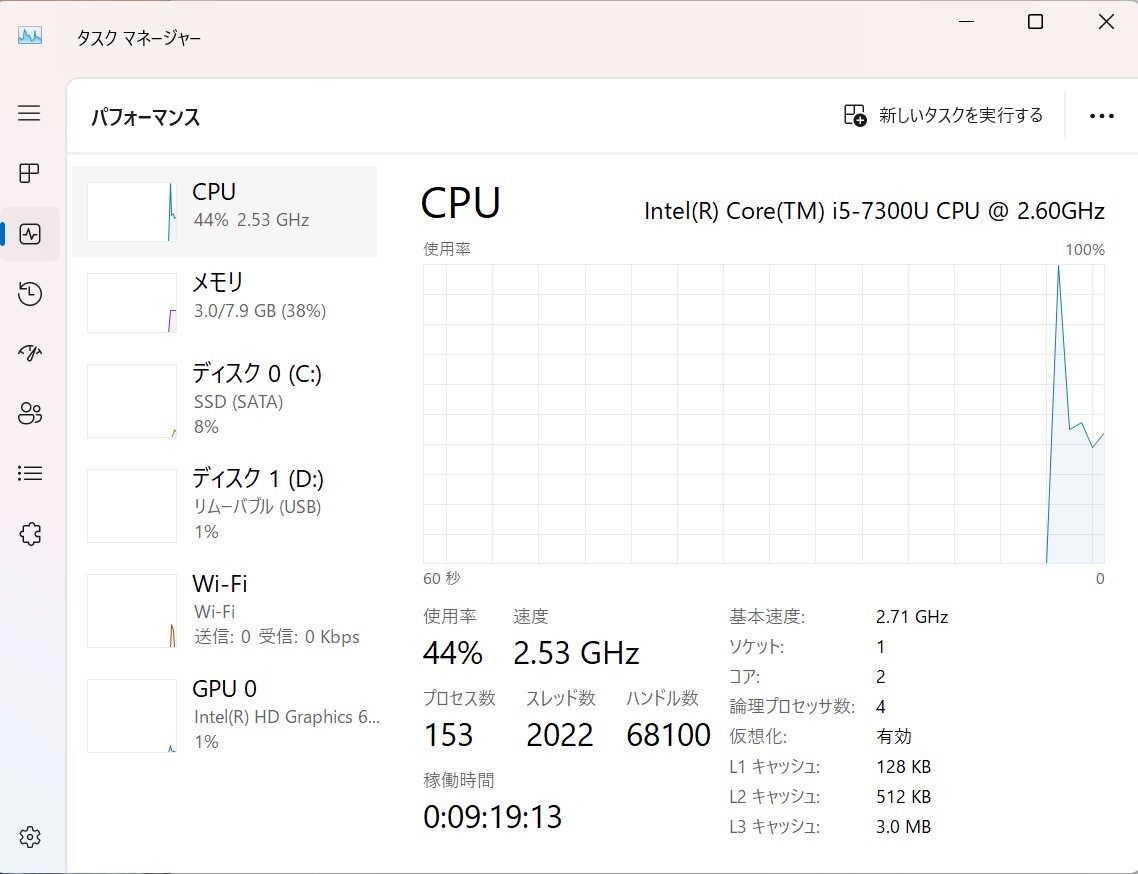This screenshot has height=874, width=1138.
Task: Open the three-dot more options menu
Action: point(1101,116)
